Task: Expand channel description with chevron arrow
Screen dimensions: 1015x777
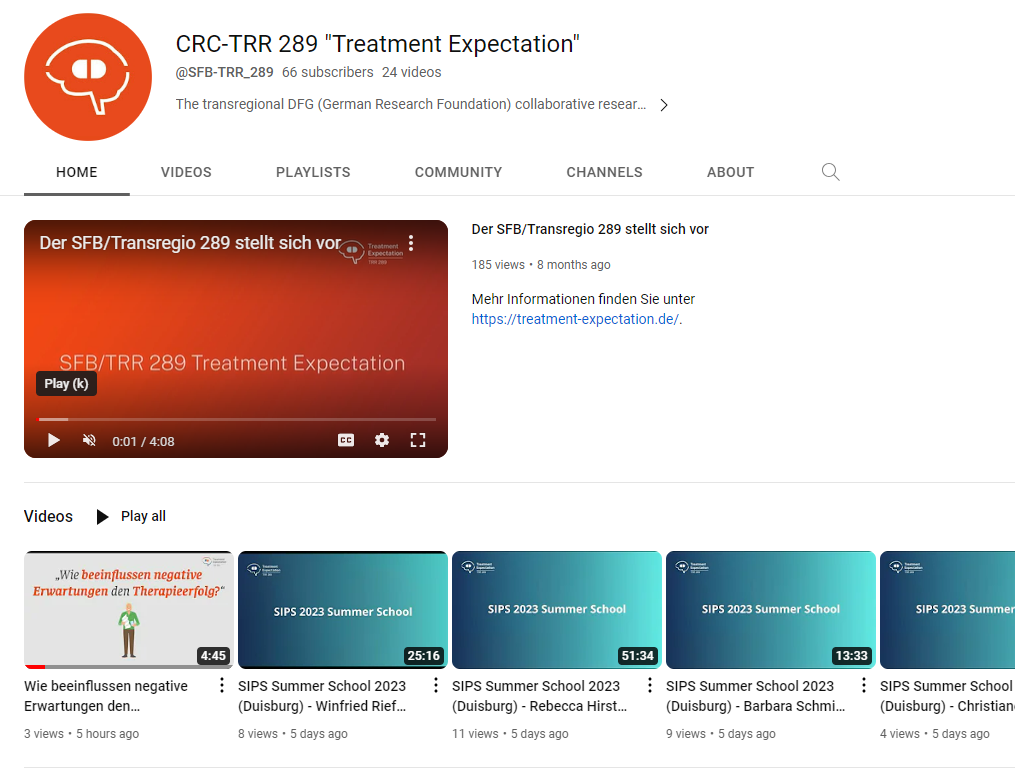Action: tap(663, 105)
